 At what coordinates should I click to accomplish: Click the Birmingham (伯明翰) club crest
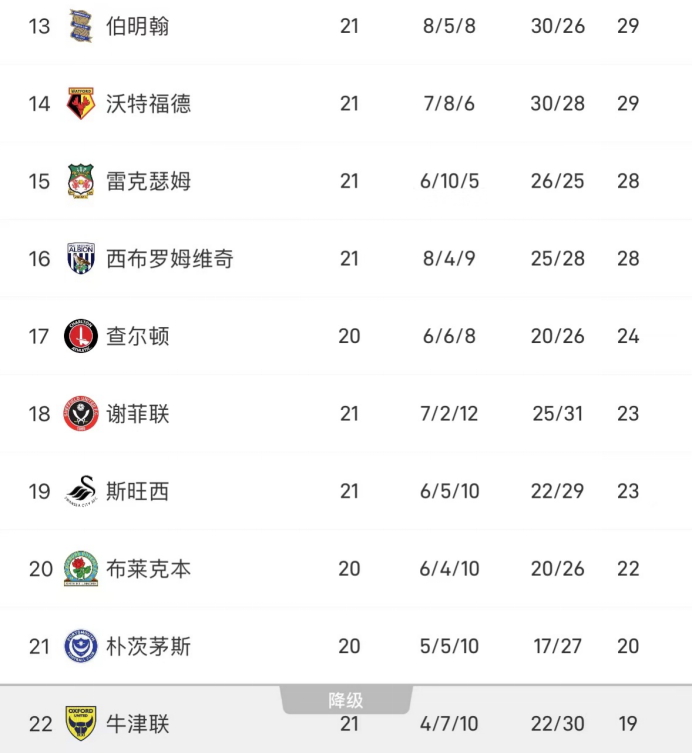coord(80,25)
